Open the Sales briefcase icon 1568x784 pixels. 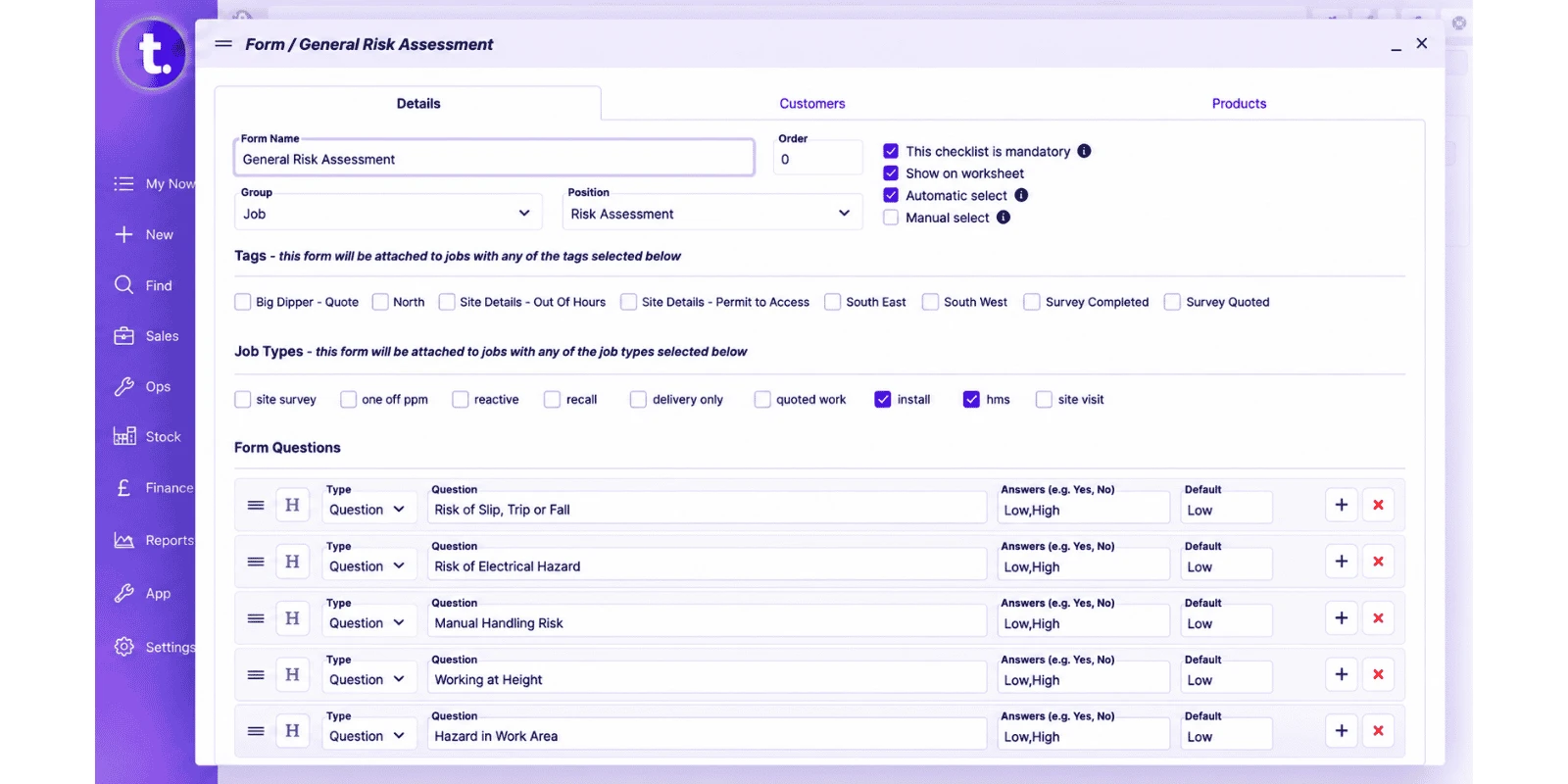(123, 336)
